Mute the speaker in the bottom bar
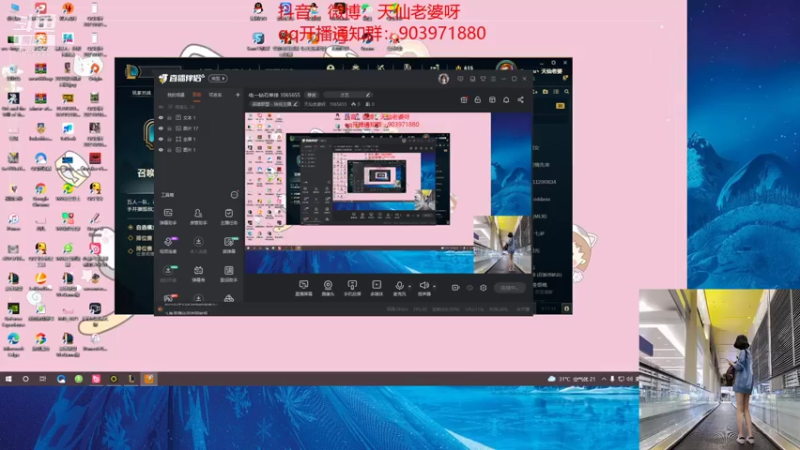800x450 pixels. tap(423, 285)
